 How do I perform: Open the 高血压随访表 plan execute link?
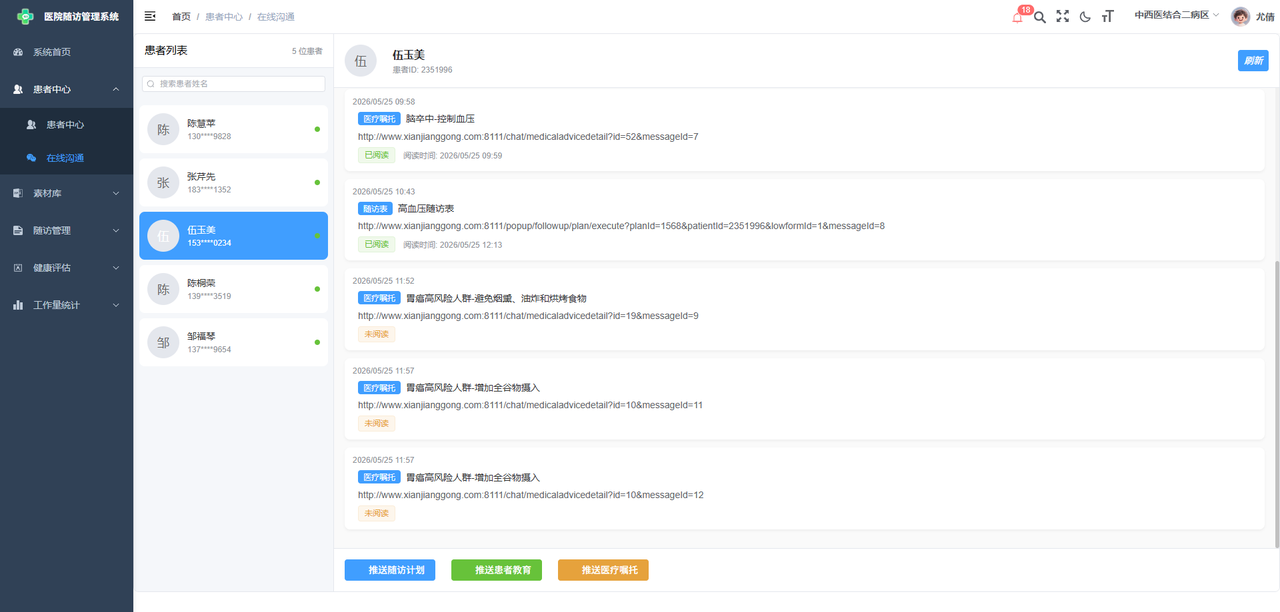pos(621,226)
